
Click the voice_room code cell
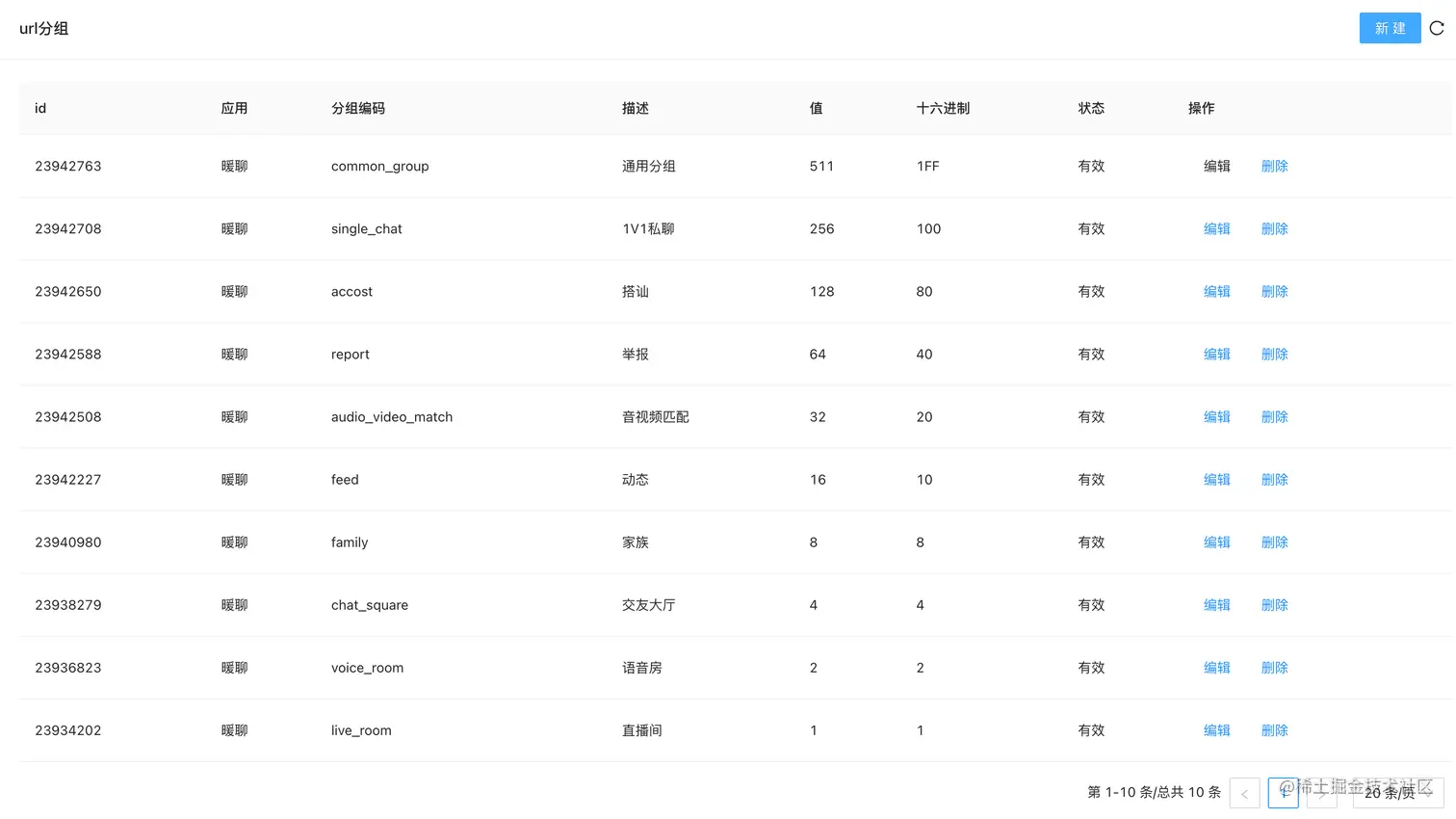pos(368,667)
